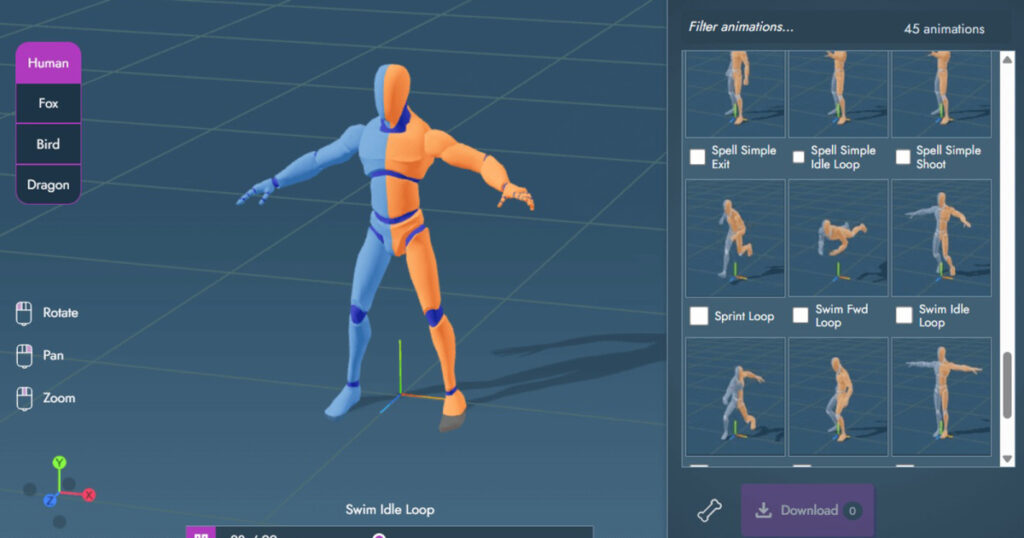Click the pause button on the timeline
Image resolution: width=1024 pixels, height=538 pixels.
pyautogui.click(x=200, y=533)
